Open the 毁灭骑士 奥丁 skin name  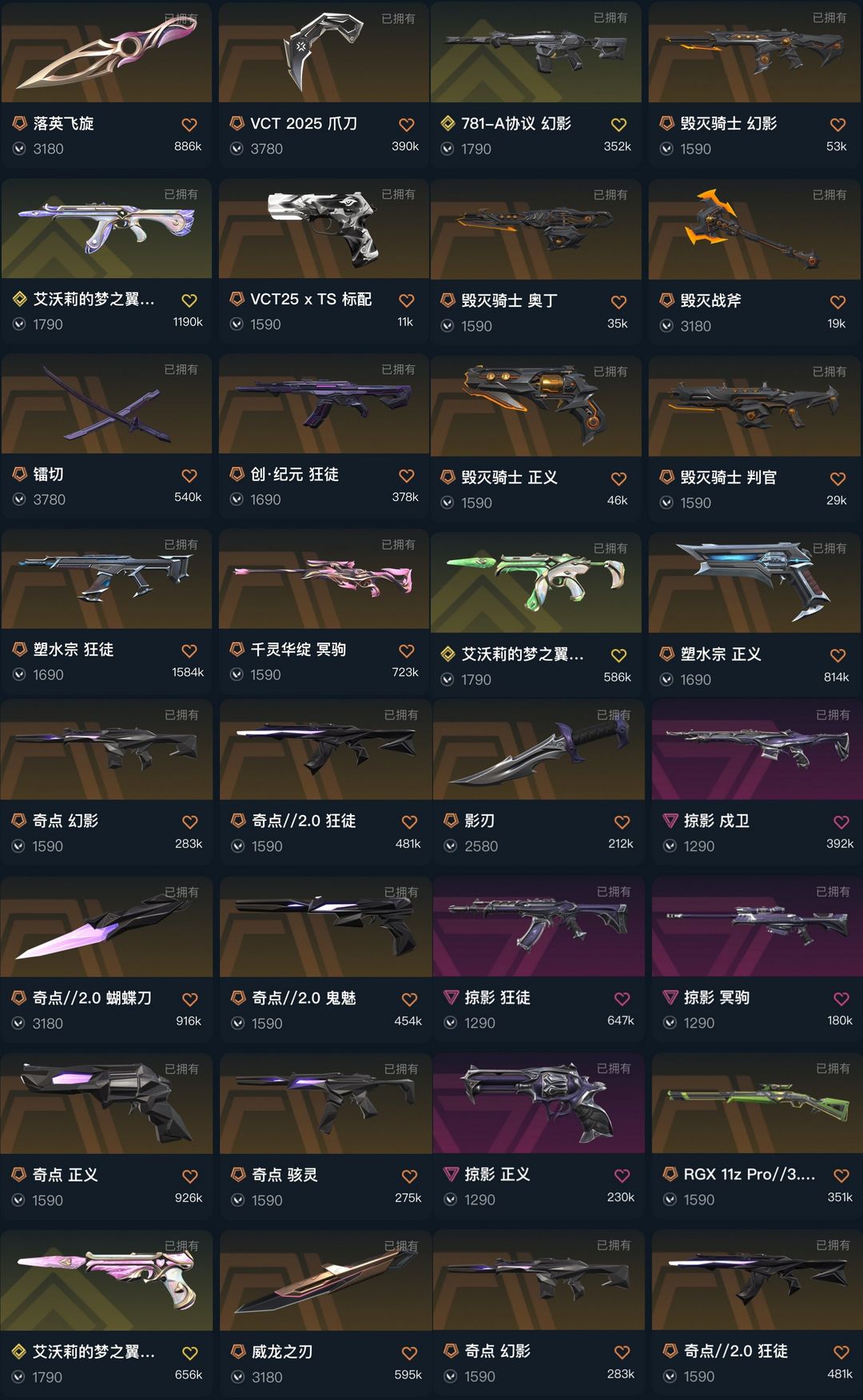coord(509,300)
